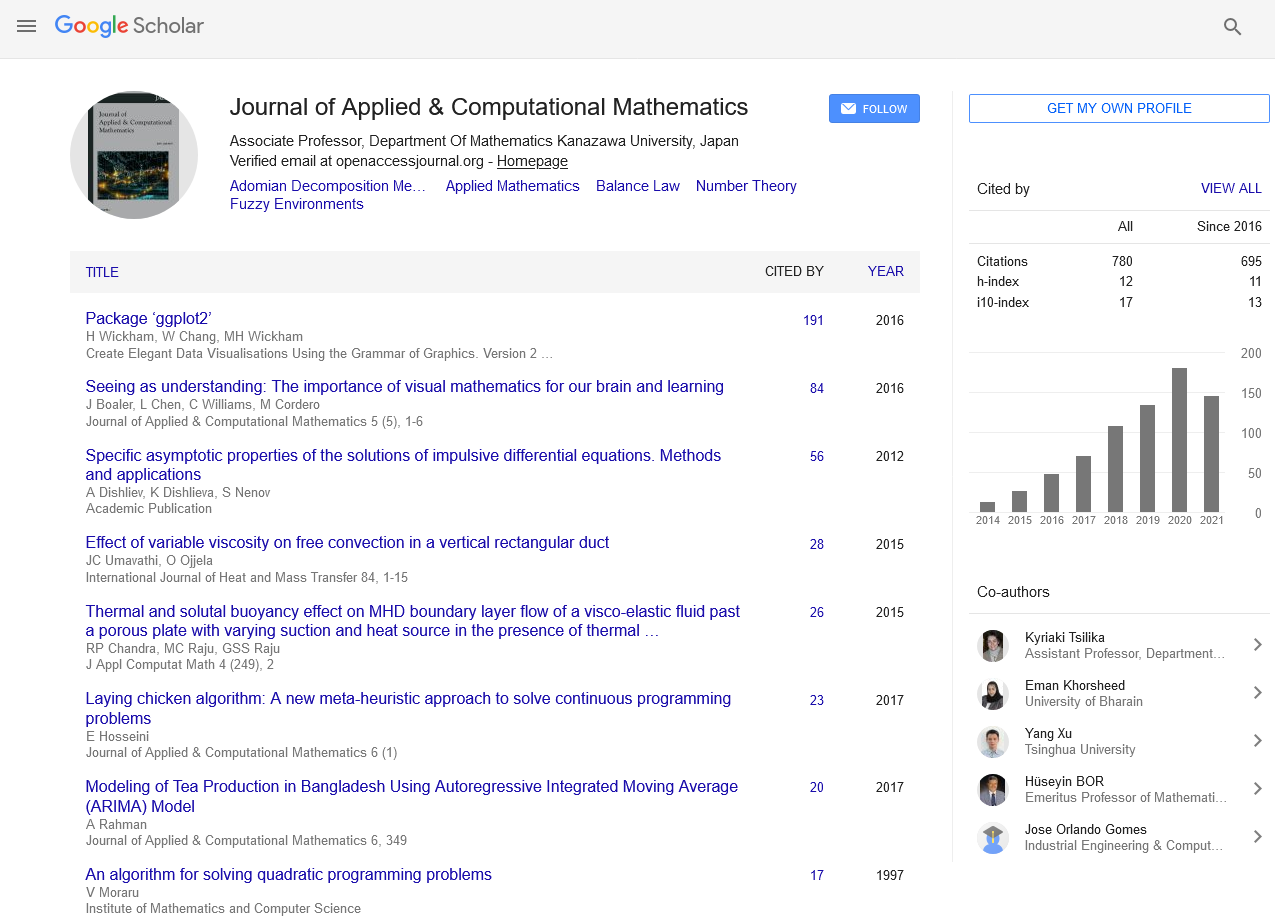
Task: Sort by the TITLE column header
Action: [102, 272]
